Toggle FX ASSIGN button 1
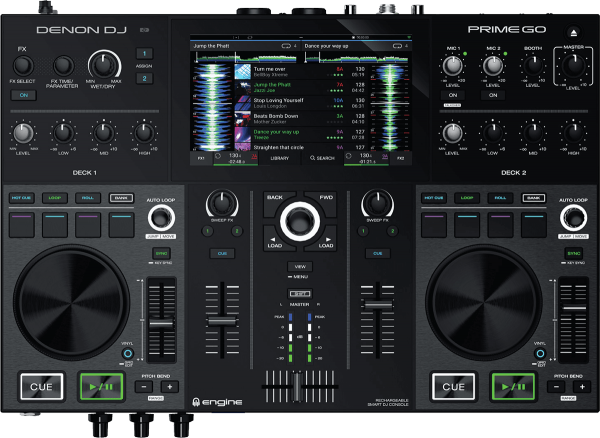Viewport: 600px width, 438px height. point(144,54)
